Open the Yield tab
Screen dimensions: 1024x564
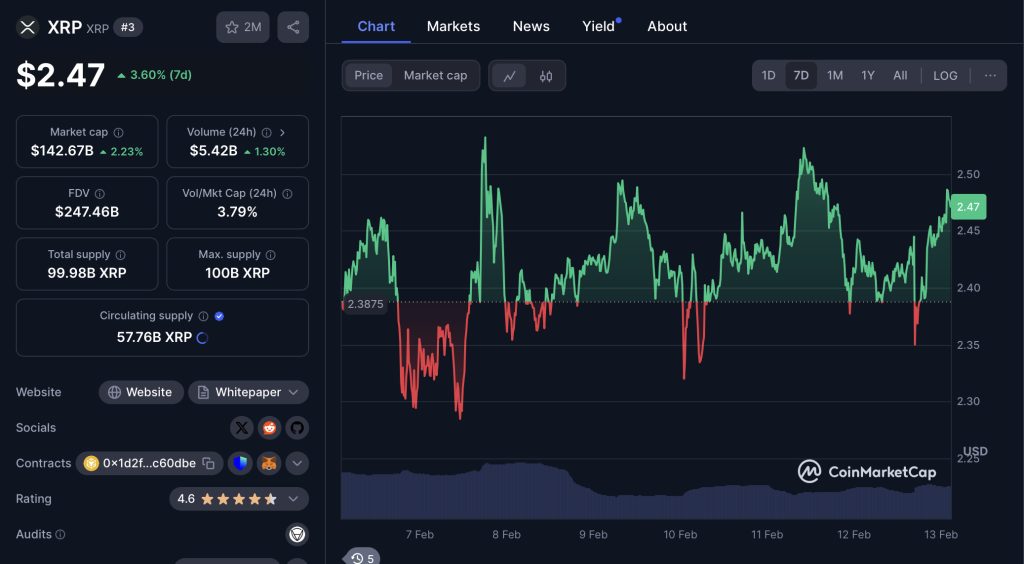tap(599, 26)
